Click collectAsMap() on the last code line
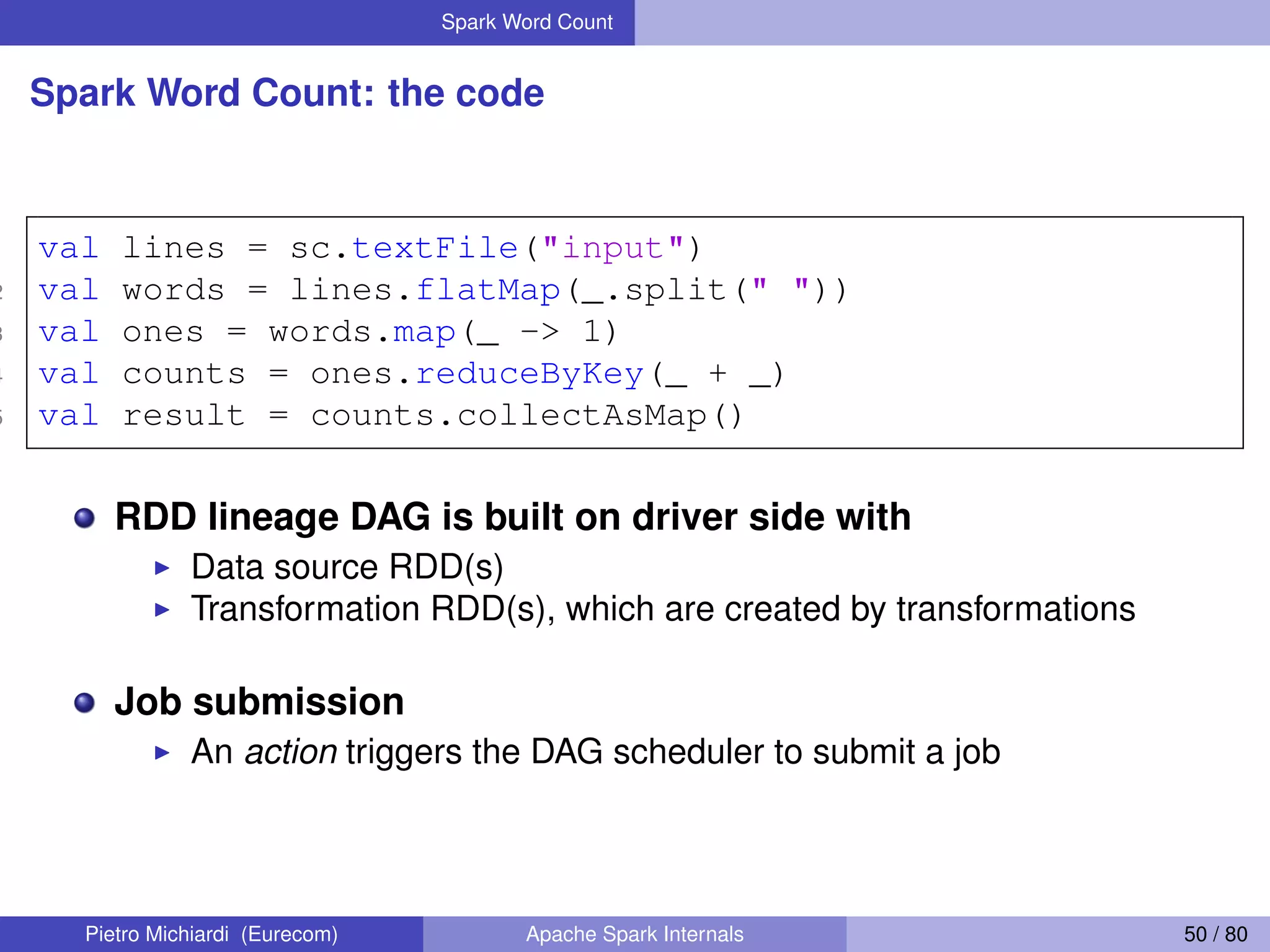The height and width of the screenshot is (952, 1270). tap(599, 416)
